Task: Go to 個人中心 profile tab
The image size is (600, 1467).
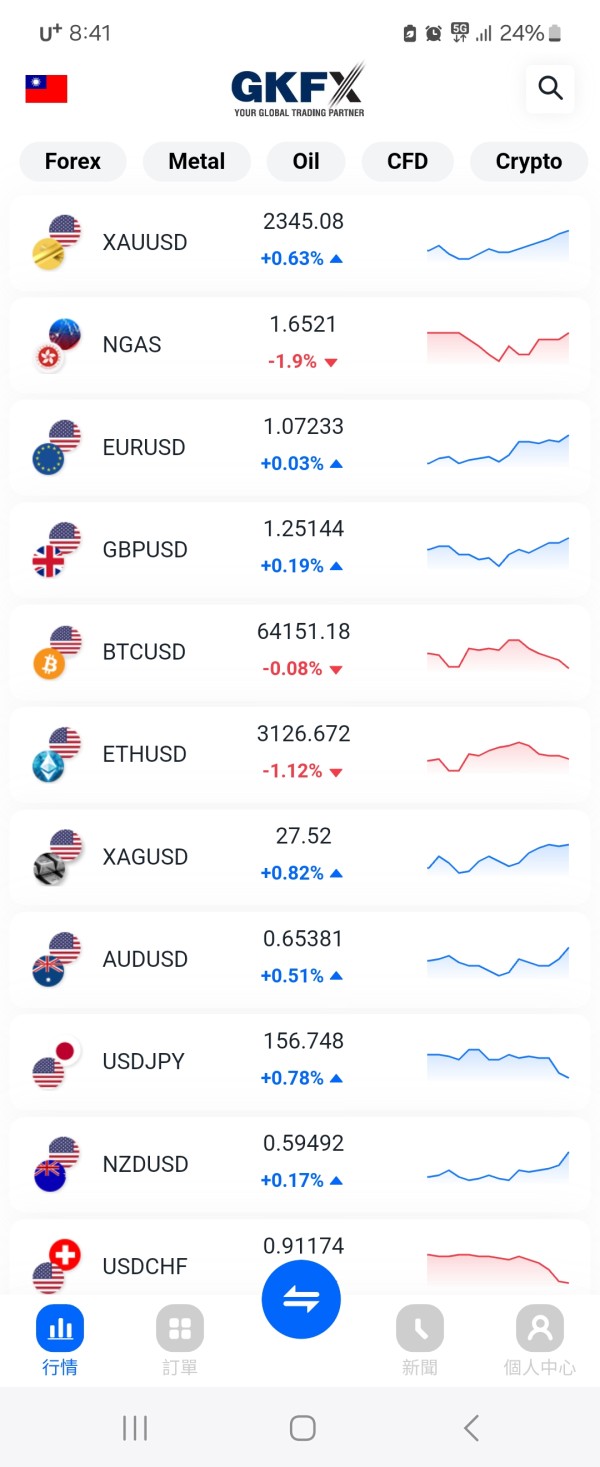Action: [x=540, y=1341]
